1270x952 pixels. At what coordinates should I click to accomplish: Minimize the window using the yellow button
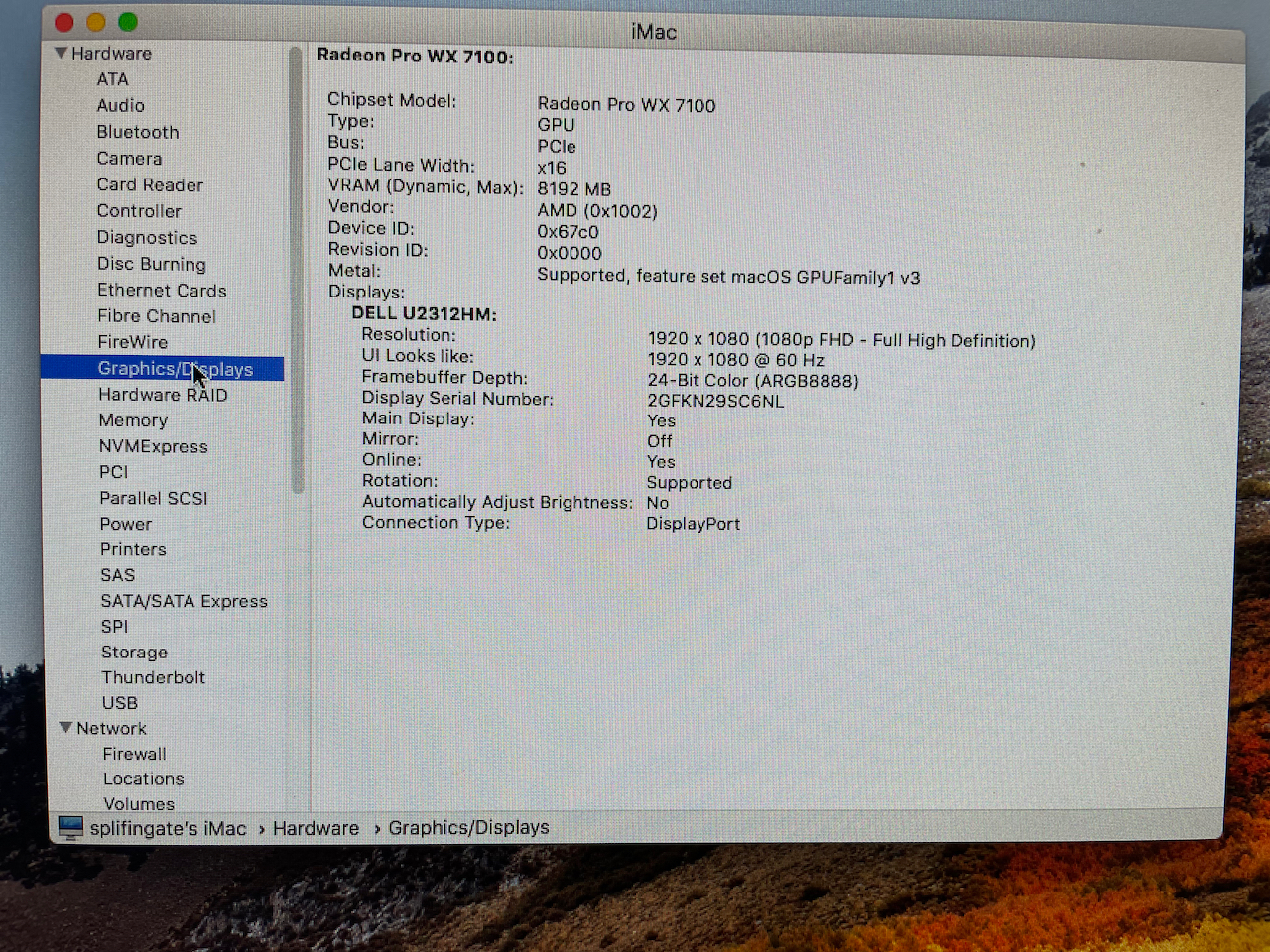96,22
